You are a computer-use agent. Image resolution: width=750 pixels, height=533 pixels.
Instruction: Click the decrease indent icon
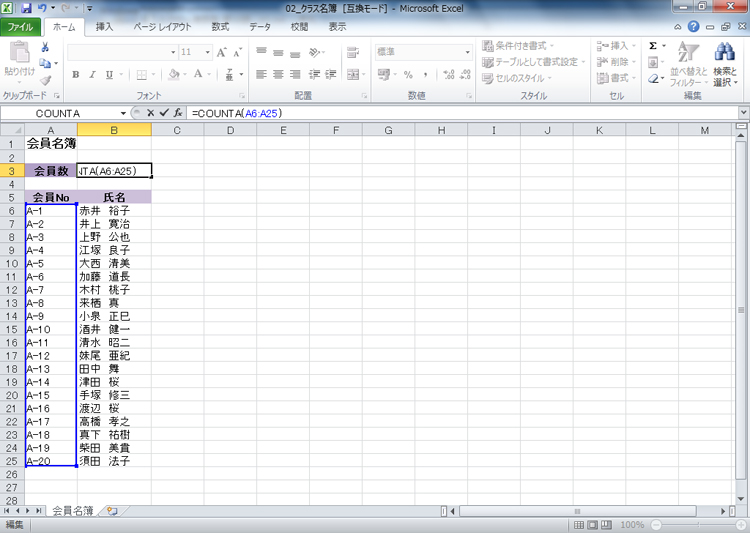point(314,74)
